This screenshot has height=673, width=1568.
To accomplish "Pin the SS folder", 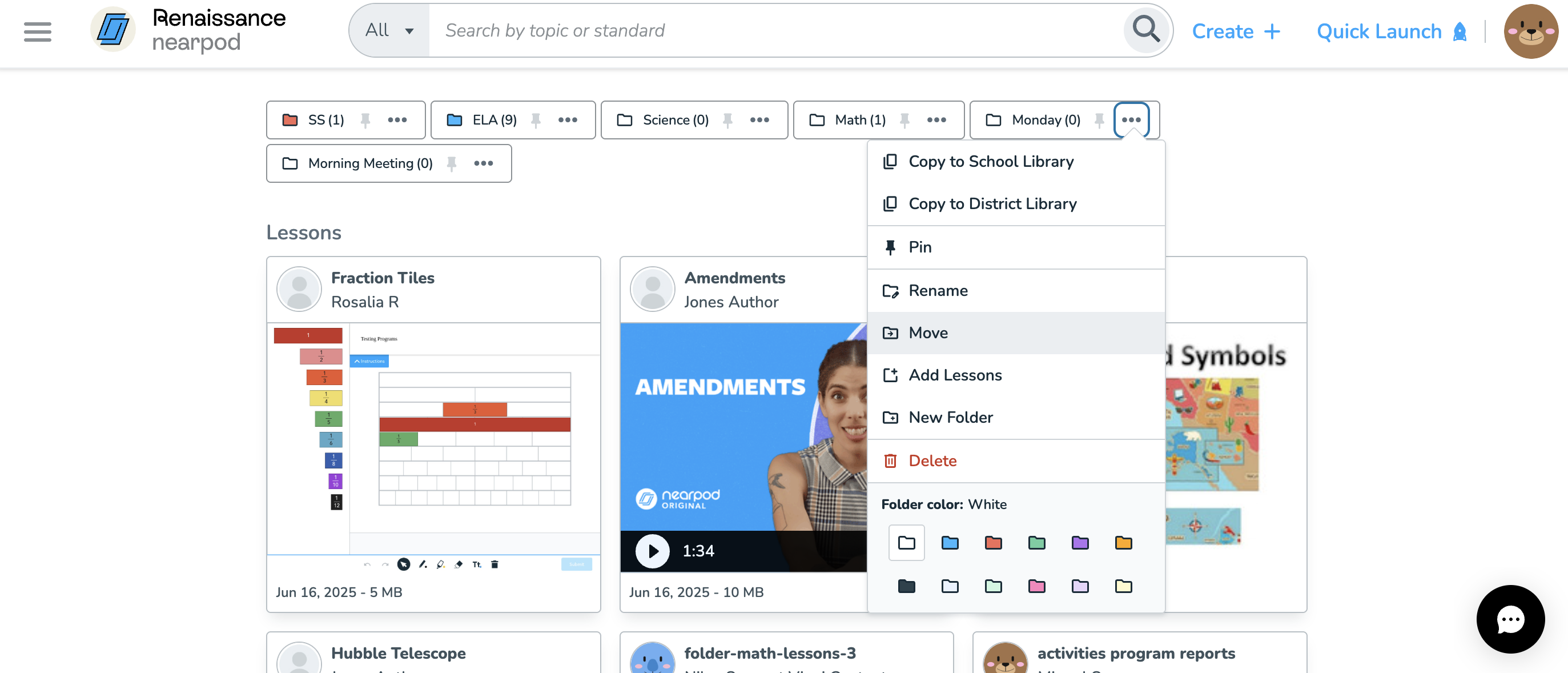I will pos(365,120).
